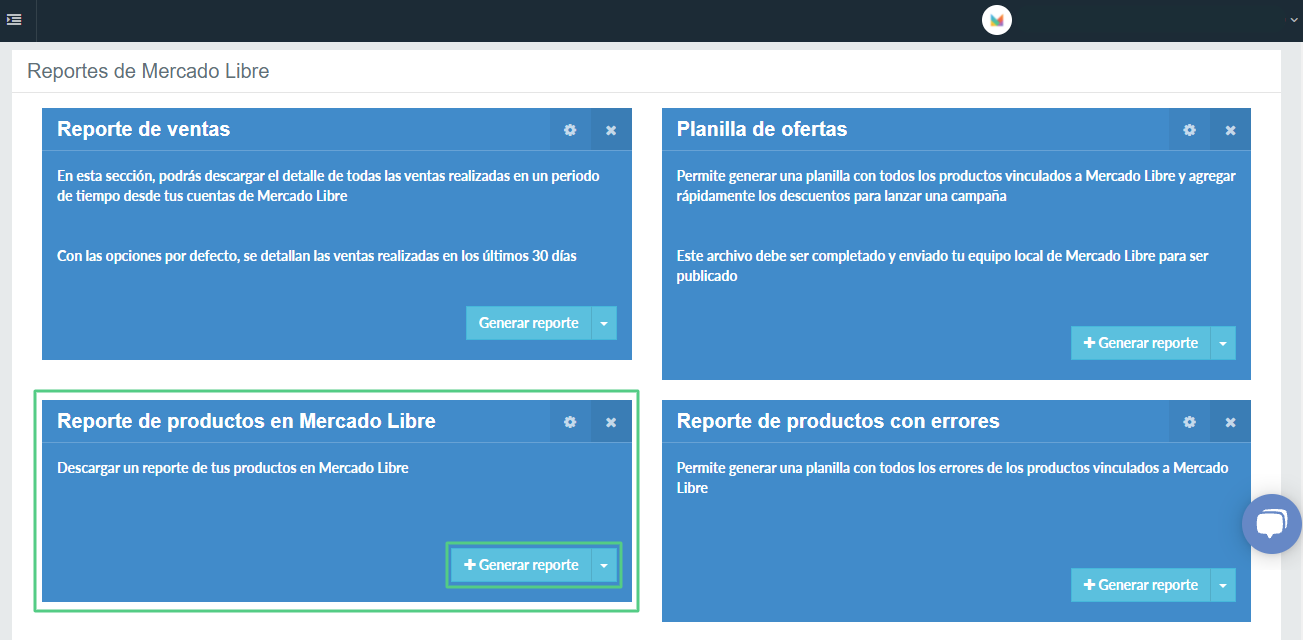Open settings gear on Planilla de ofertas
The height and width of the screenshot is (640, 1303).
[1189, 130]
